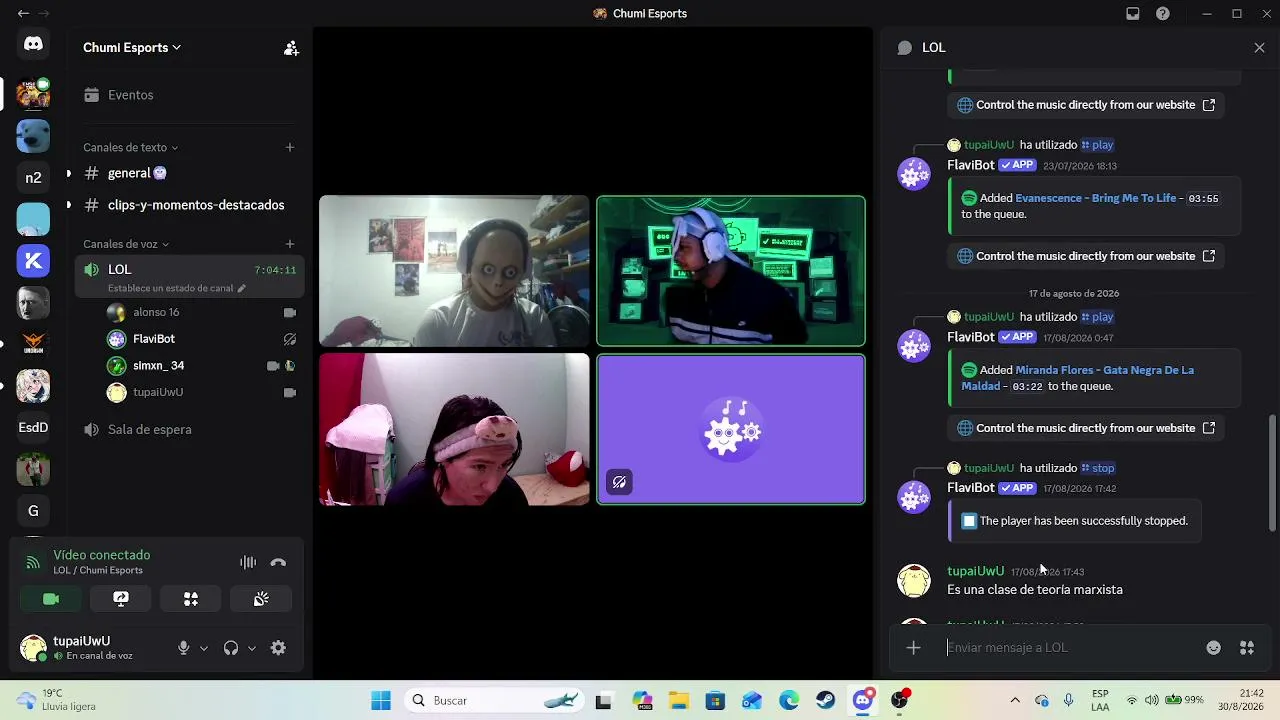Click FlaviBot name in the stop message

pos(970,488)
